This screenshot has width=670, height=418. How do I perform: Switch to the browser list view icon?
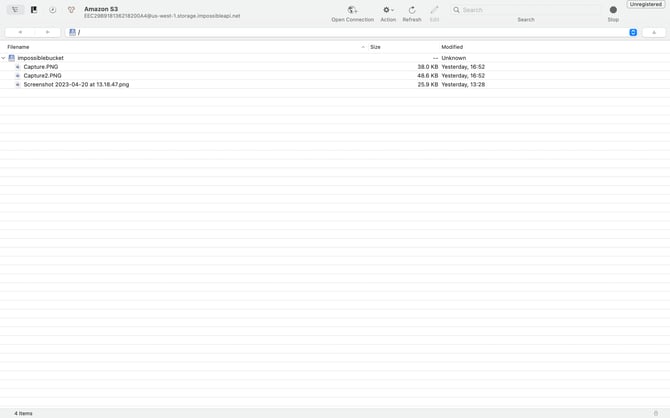point(15,9)
